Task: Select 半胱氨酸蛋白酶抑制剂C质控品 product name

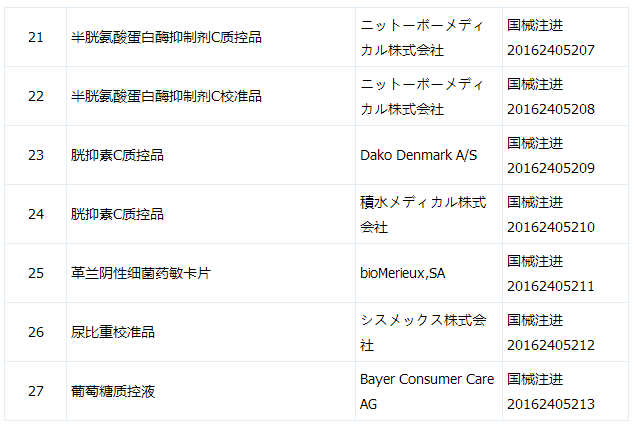Action: point(160,38)
